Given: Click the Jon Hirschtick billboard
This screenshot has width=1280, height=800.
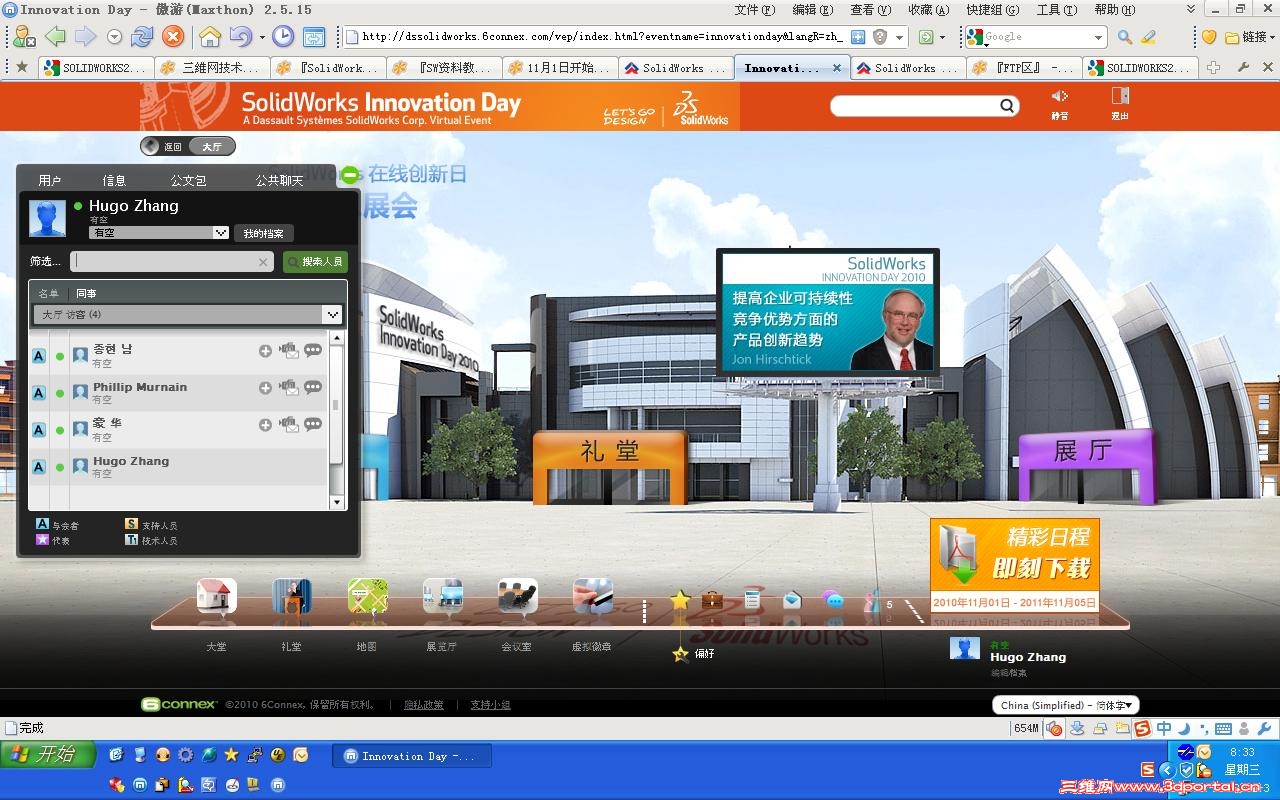Looking at the screenshot, I should point(828,312).
